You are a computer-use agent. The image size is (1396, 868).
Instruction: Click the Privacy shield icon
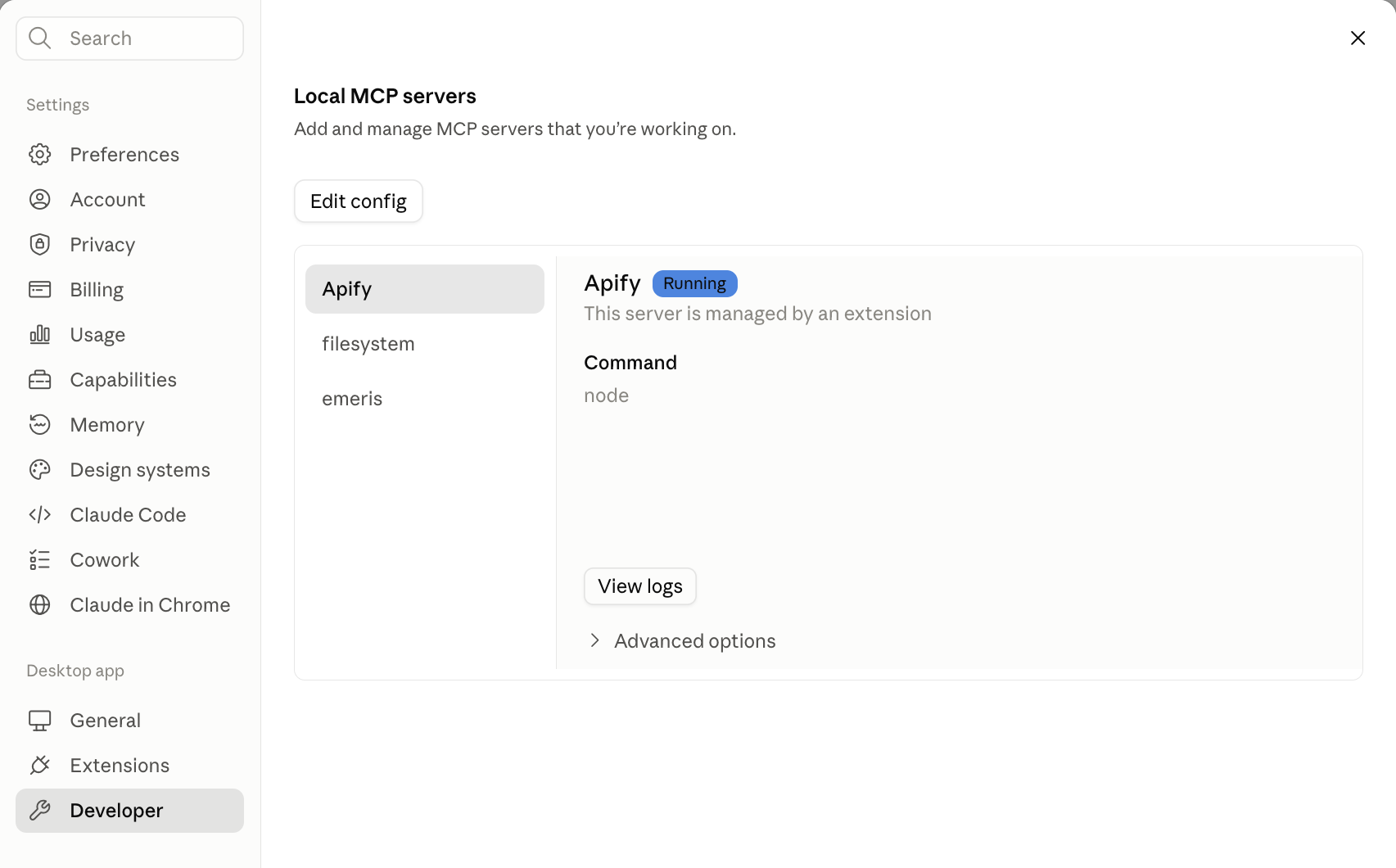pyautogui.click(x=39, y=244)
